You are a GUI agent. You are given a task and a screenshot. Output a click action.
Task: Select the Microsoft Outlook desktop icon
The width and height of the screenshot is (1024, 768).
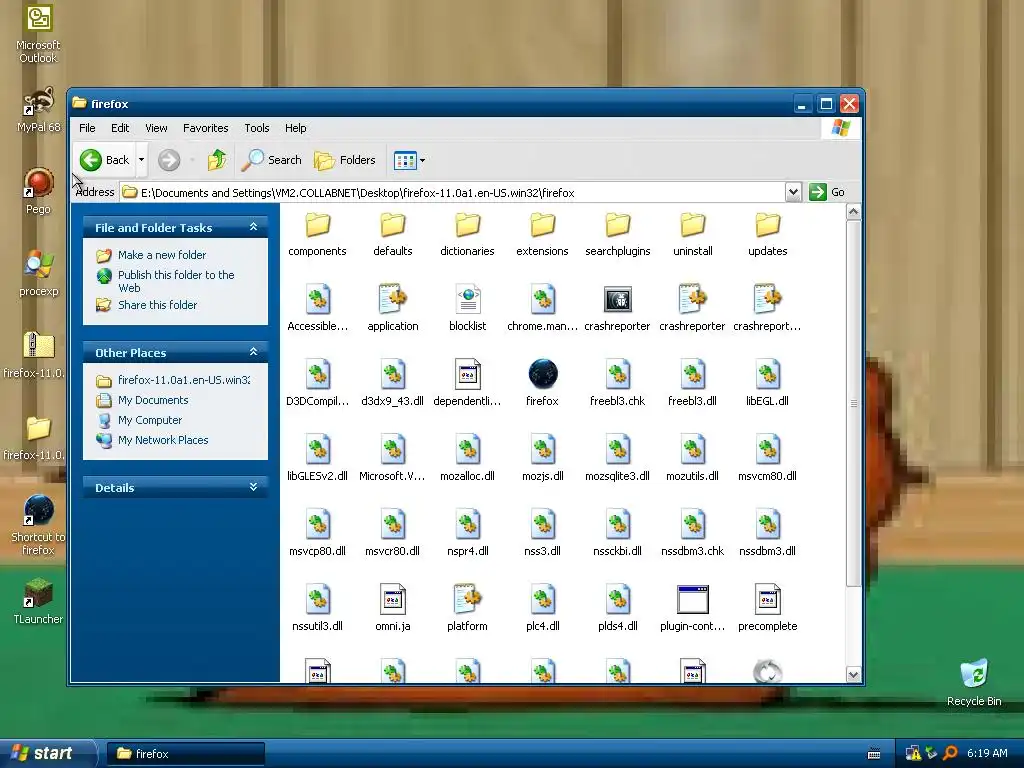point(38,34)
